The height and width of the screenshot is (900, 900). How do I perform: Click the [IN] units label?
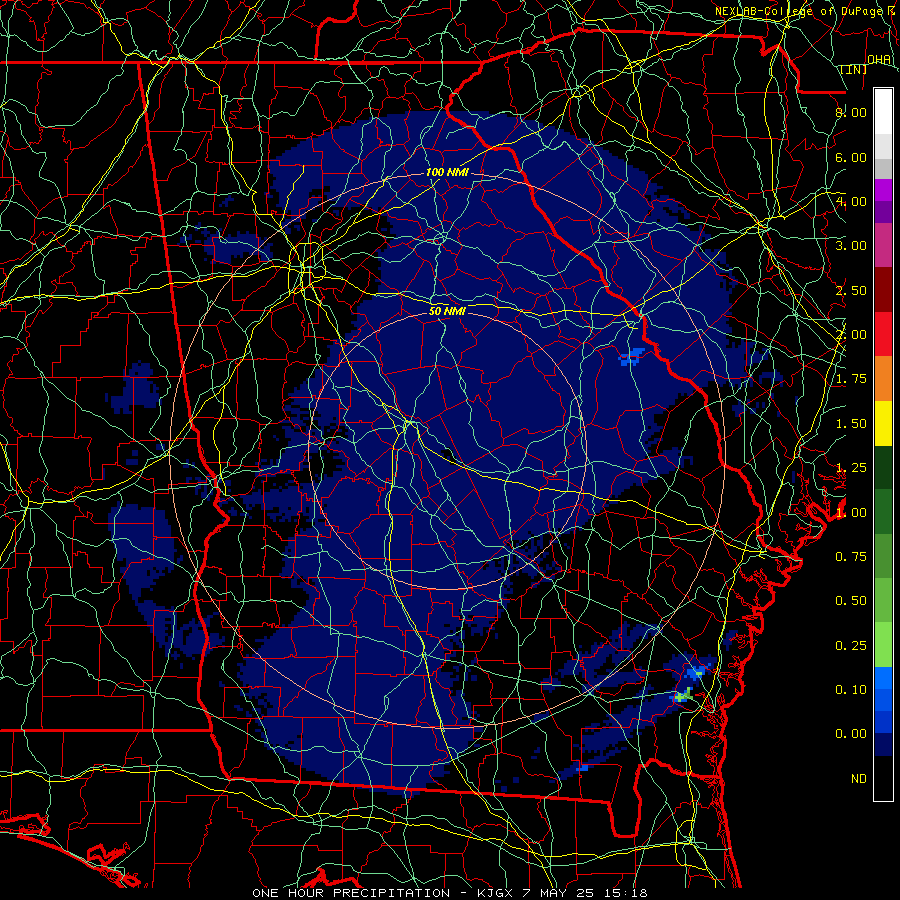(x=854, y=69)
